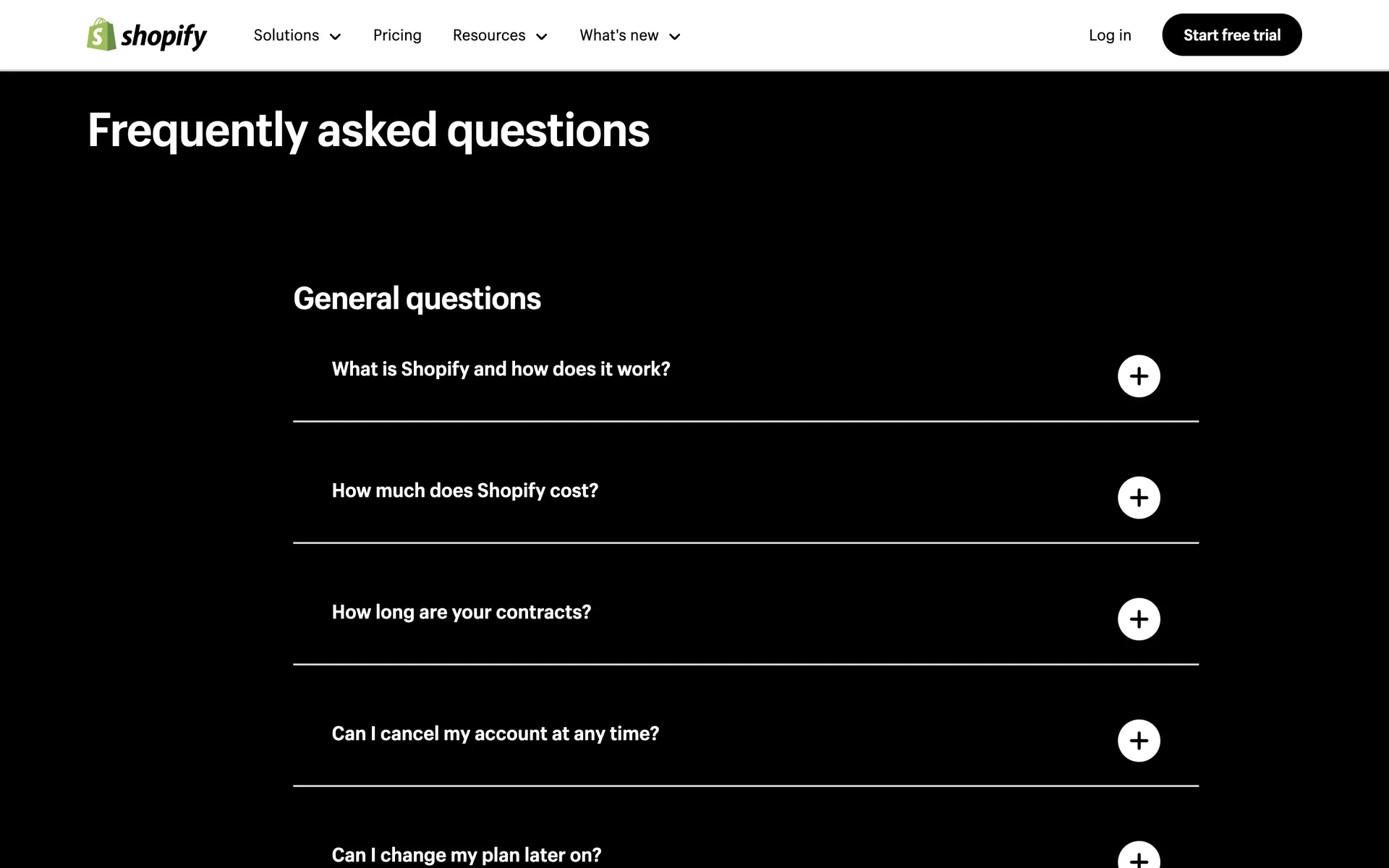Click the chevron arrow next to Resources
1389x868 pixels.
pyautogui.click(x=541, y=37)
